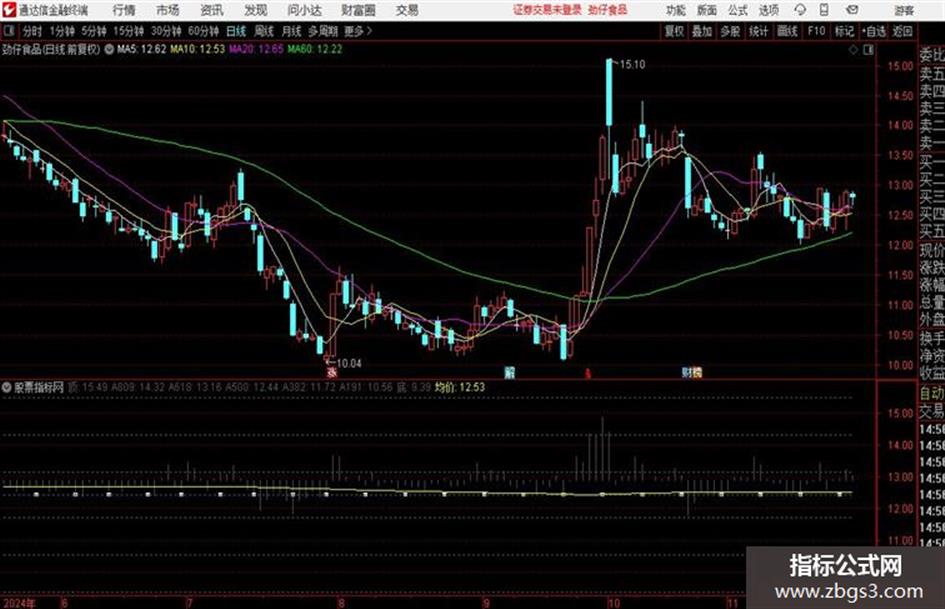Open the 功能 menu

tap(676, 10)
